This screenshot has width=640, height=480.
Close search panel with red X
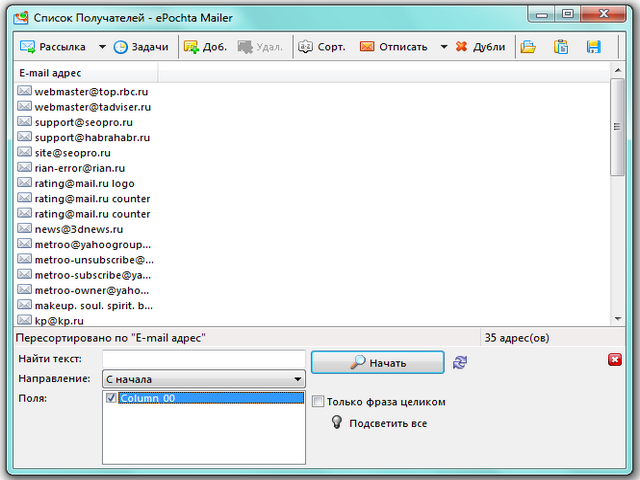tap(615, 360)
